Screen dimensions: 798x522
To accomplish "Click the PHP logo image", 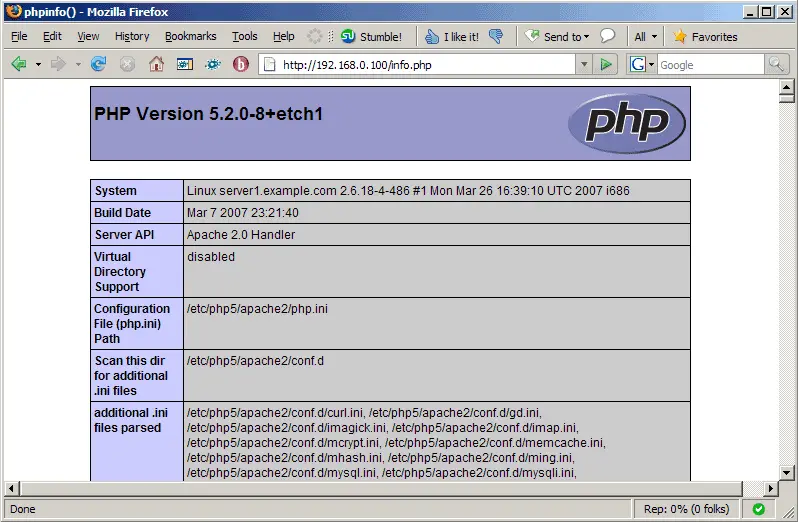I will (627, 123).
